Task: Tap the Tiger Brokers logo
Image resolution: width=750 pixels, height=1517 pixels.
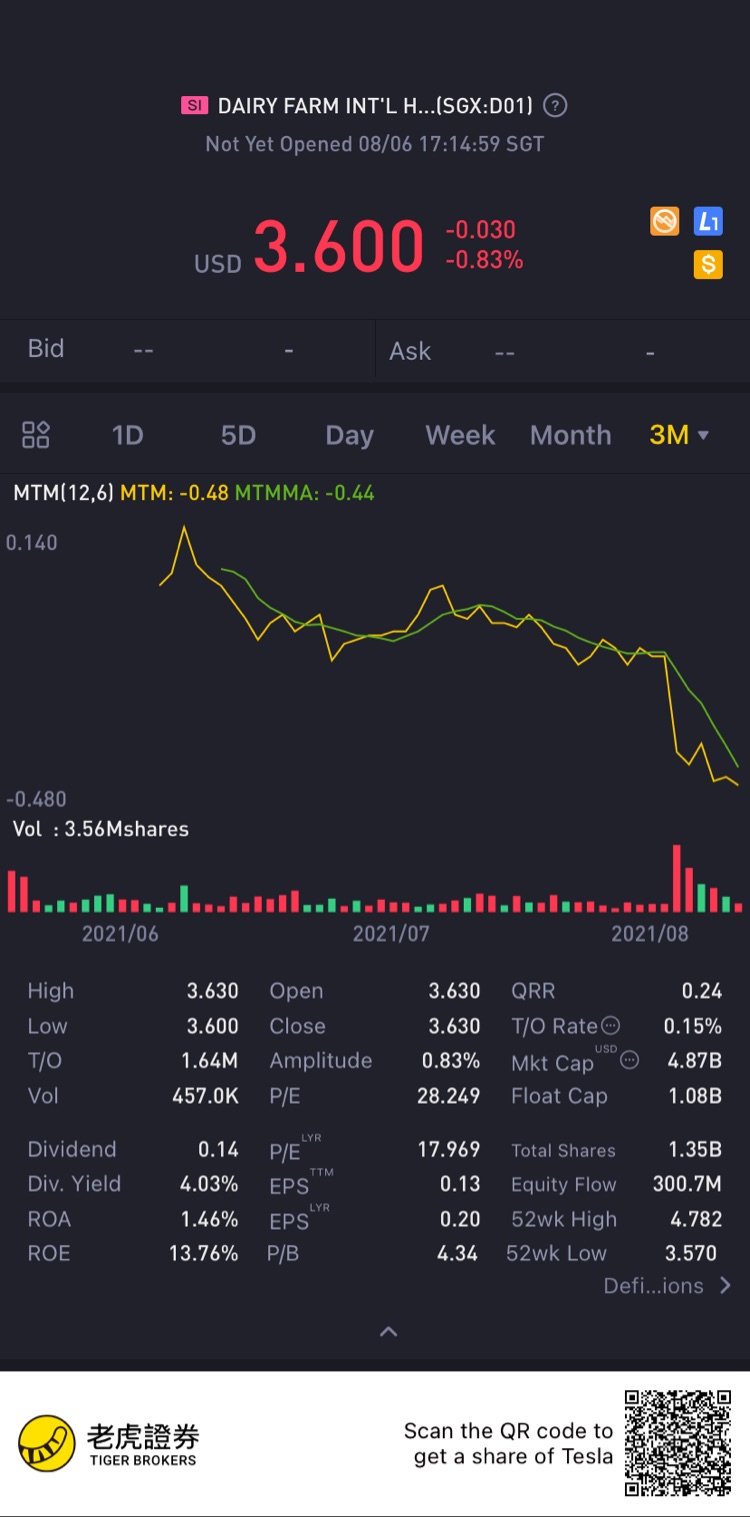Action: 108,1444
